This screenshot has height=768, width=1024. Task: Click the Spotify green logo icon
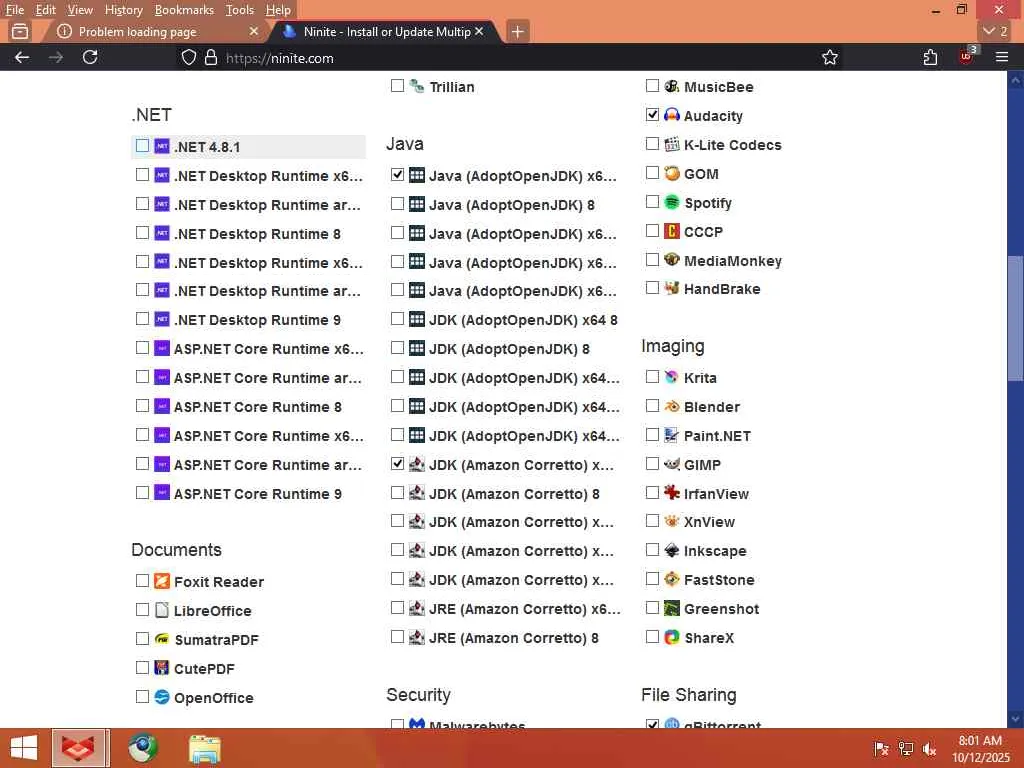click(671, 202)
